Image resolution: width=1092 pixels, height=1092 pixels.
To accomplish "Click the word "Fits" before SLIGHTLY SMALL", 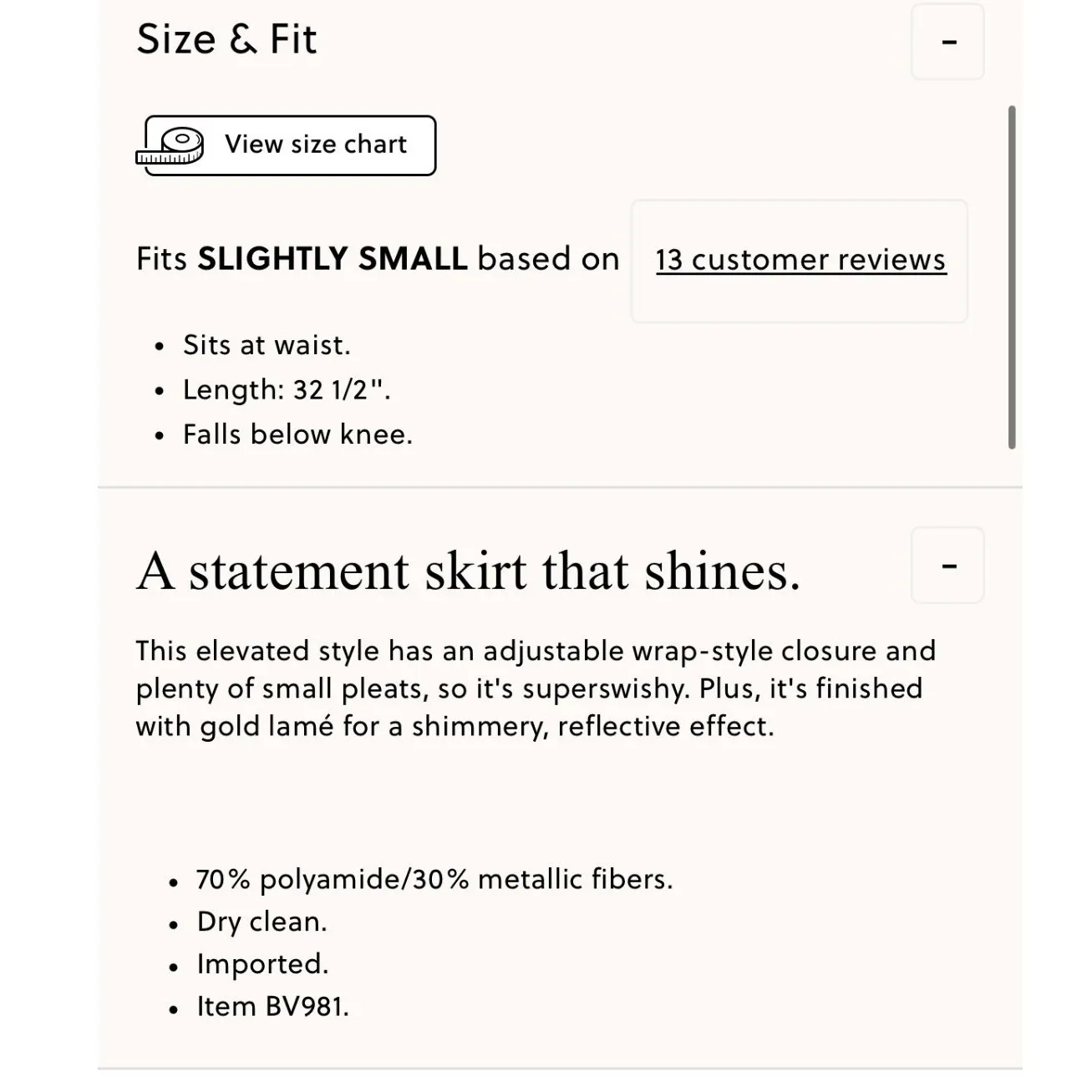I will (162, 259).
